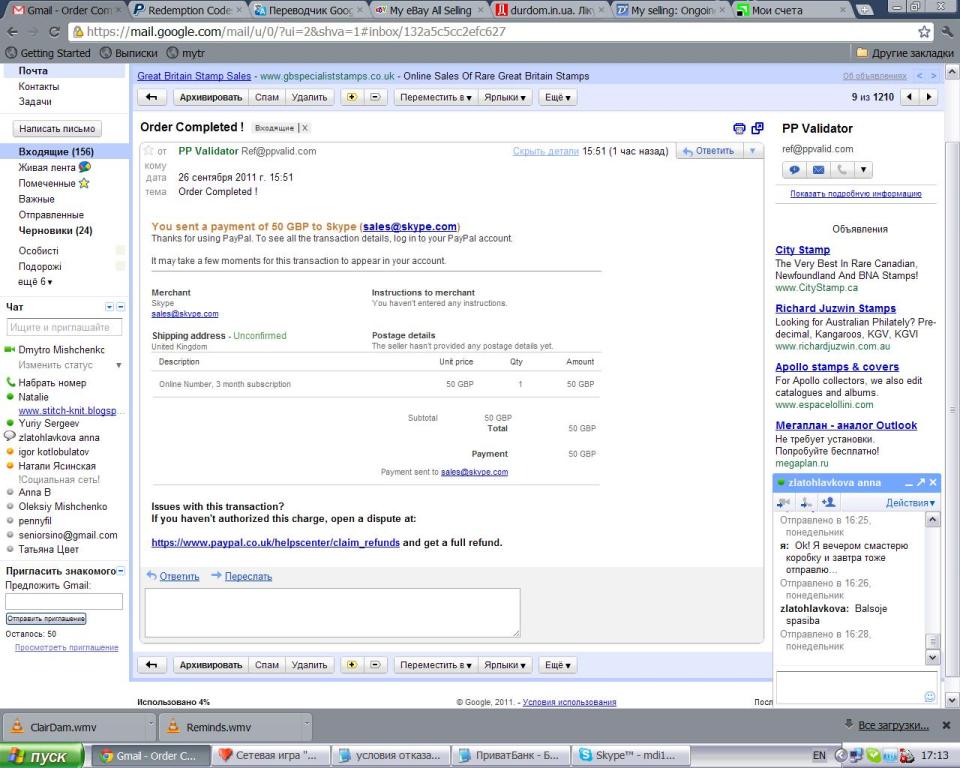
Task: Open Черновики (24) drafts folder
Action: (55, 230)
